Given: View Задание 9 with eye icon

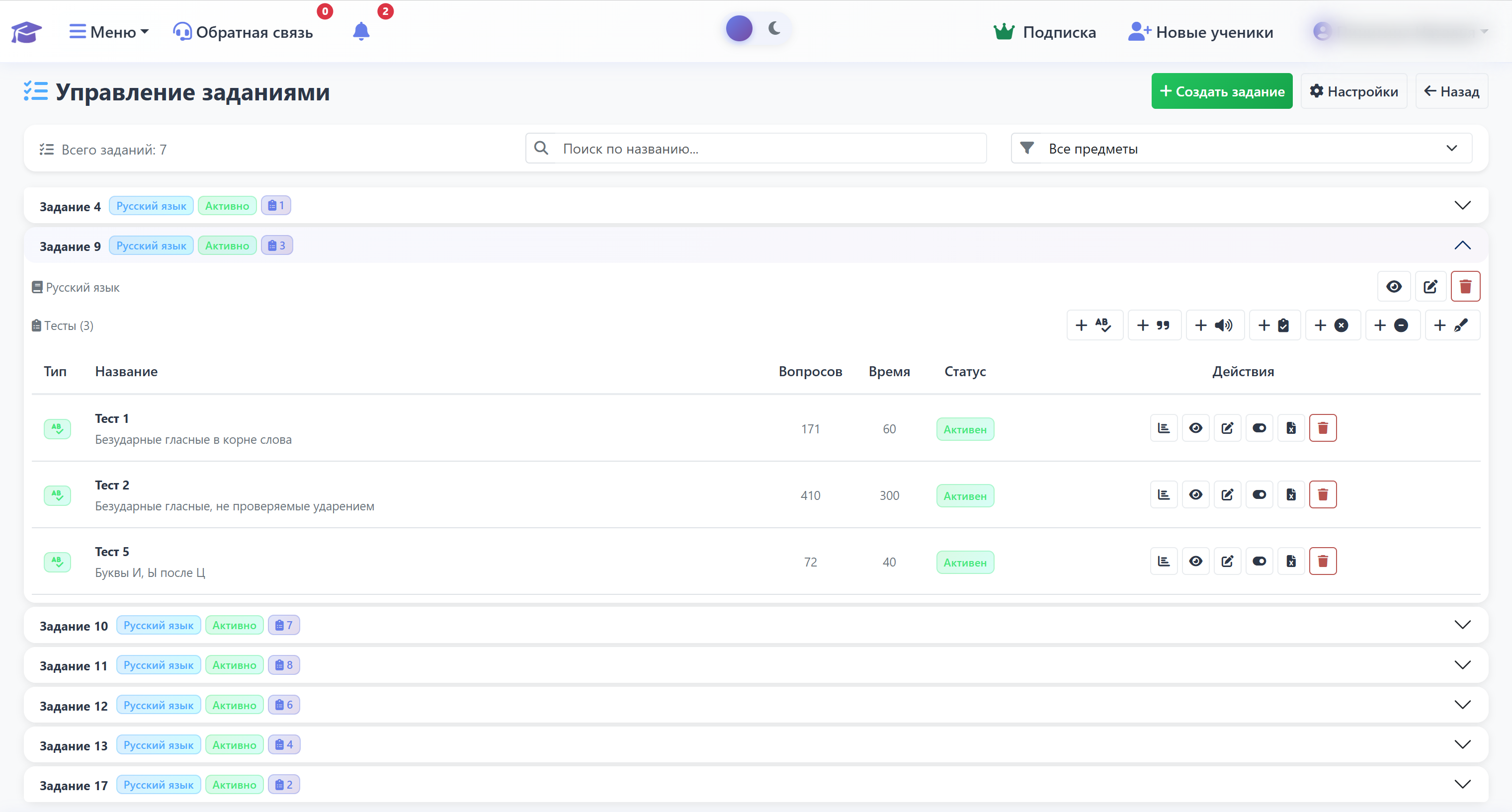Looking at the screenshot, I should pos(1394,286).
